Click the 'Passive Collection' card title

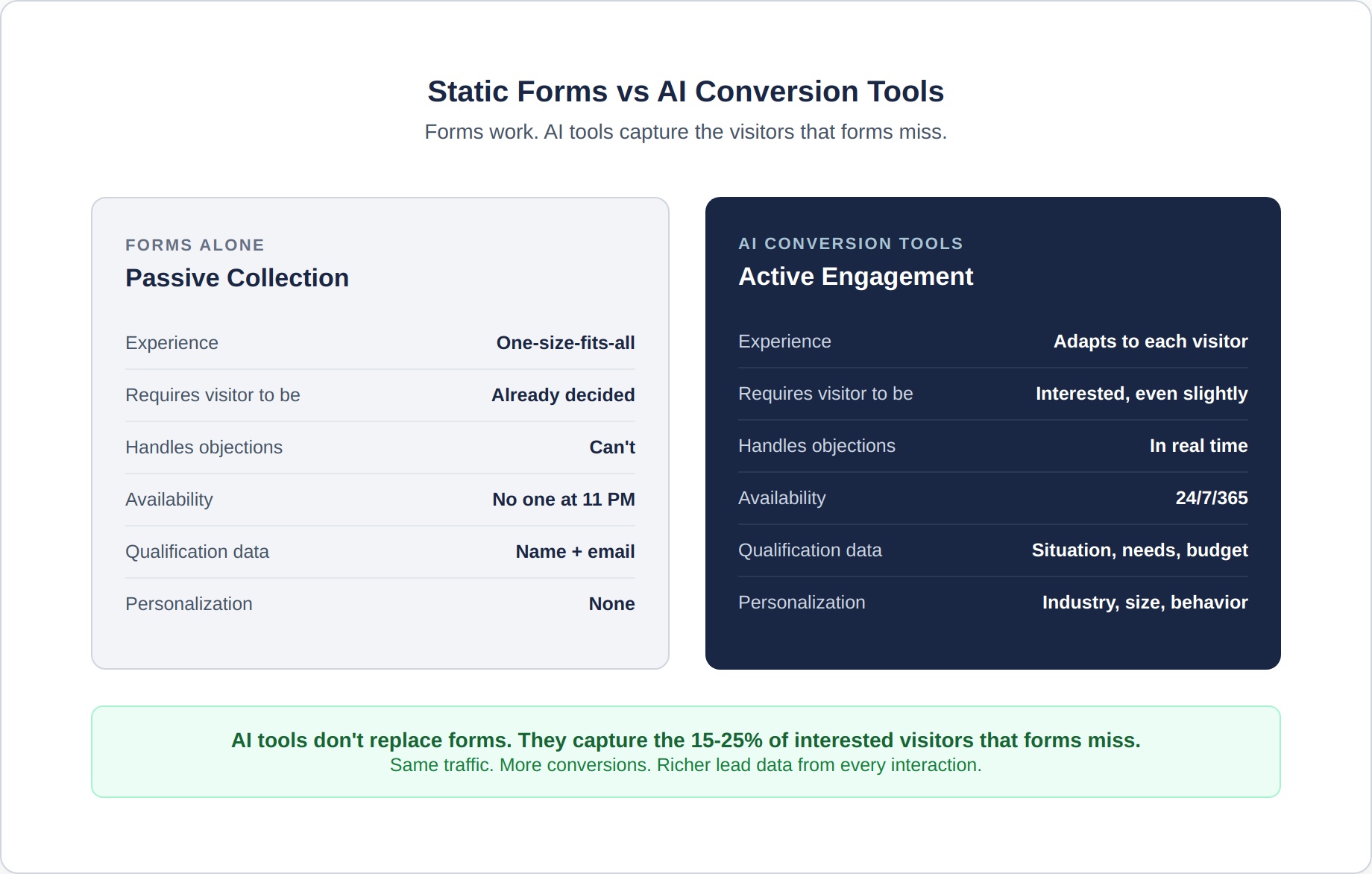click(x=237, y=278)
